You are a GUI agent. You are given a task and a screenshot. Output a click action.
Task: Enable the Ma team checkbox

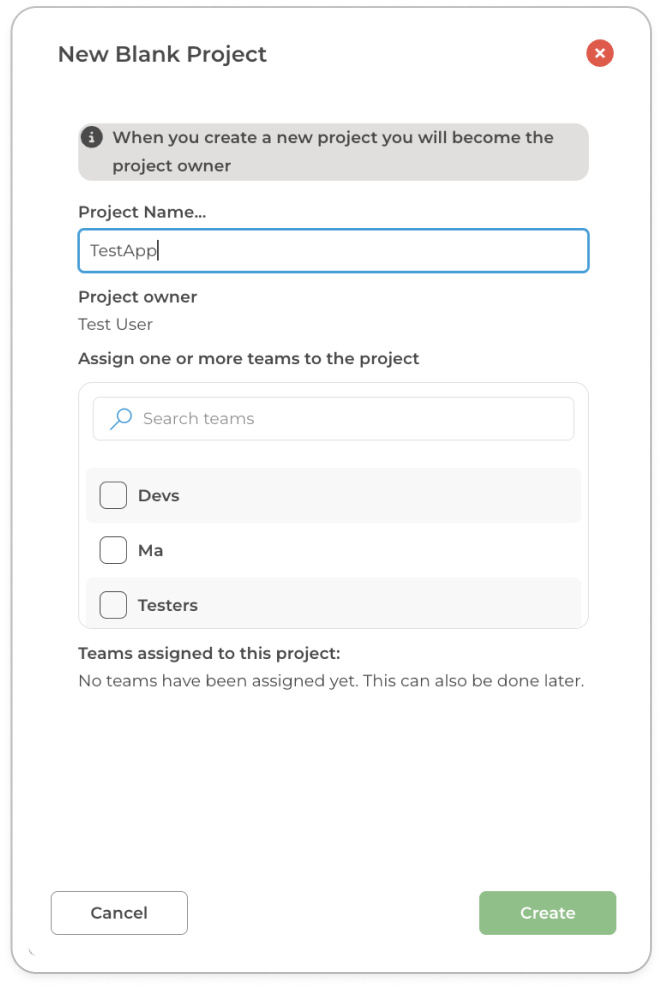pos(114,550)
